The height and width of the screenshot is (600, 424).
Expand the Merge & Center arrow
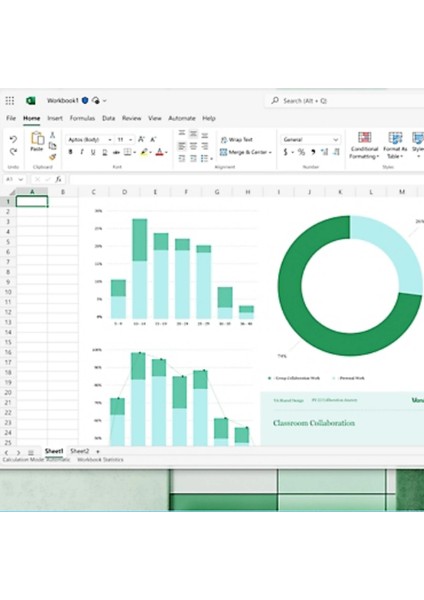270,152
